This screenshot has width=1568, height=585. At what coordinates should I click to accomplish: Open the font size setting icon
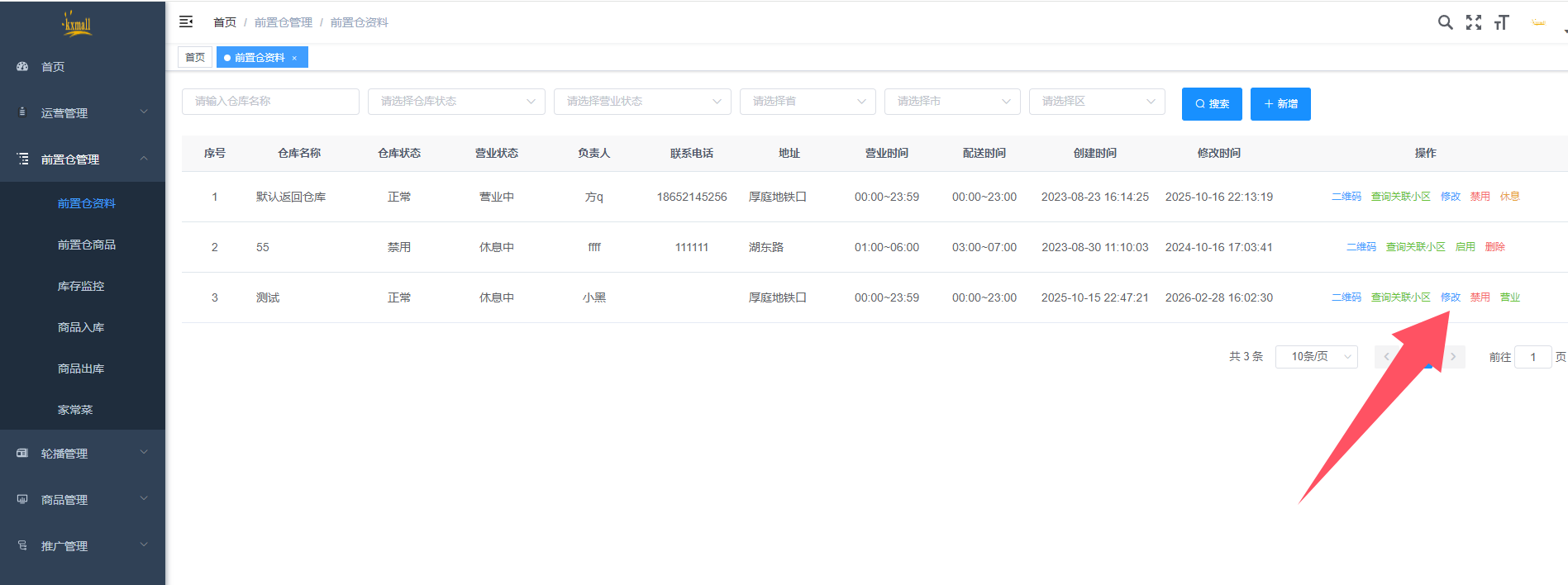point(1501,22)
